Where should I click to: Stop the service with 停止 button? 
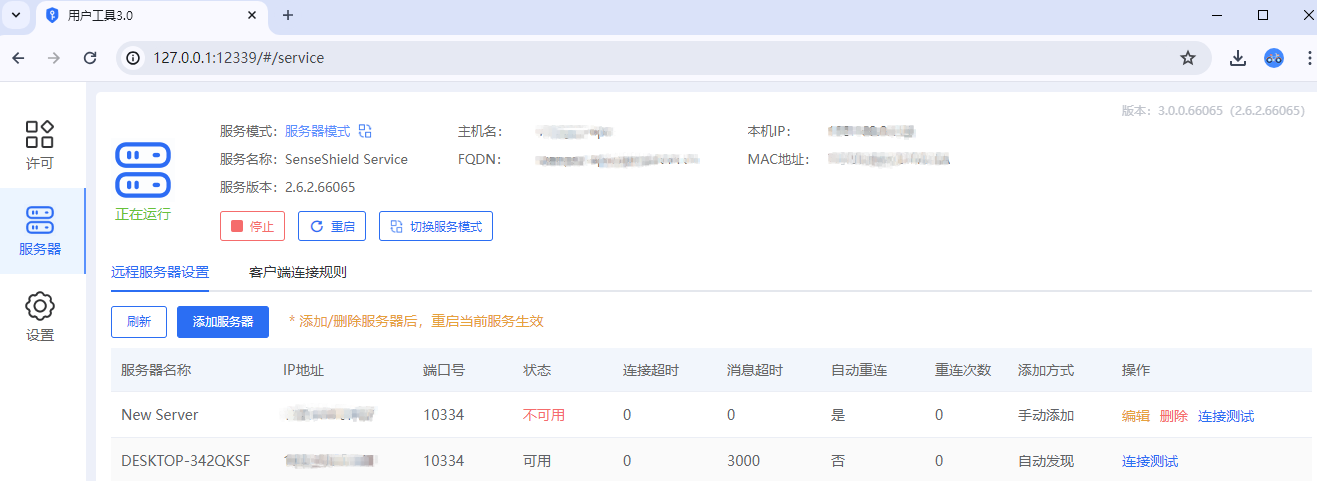(252, 226)
